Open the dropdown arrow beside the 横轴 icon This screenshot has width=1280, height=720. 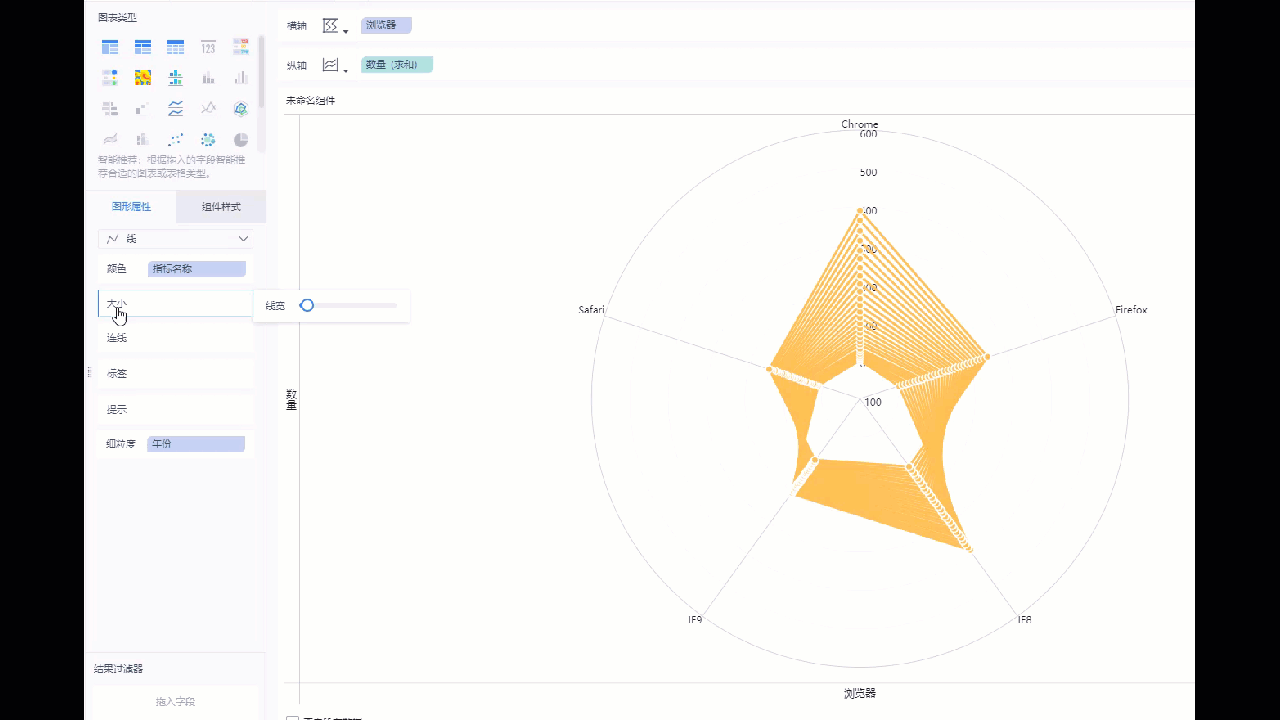point(346,31)
